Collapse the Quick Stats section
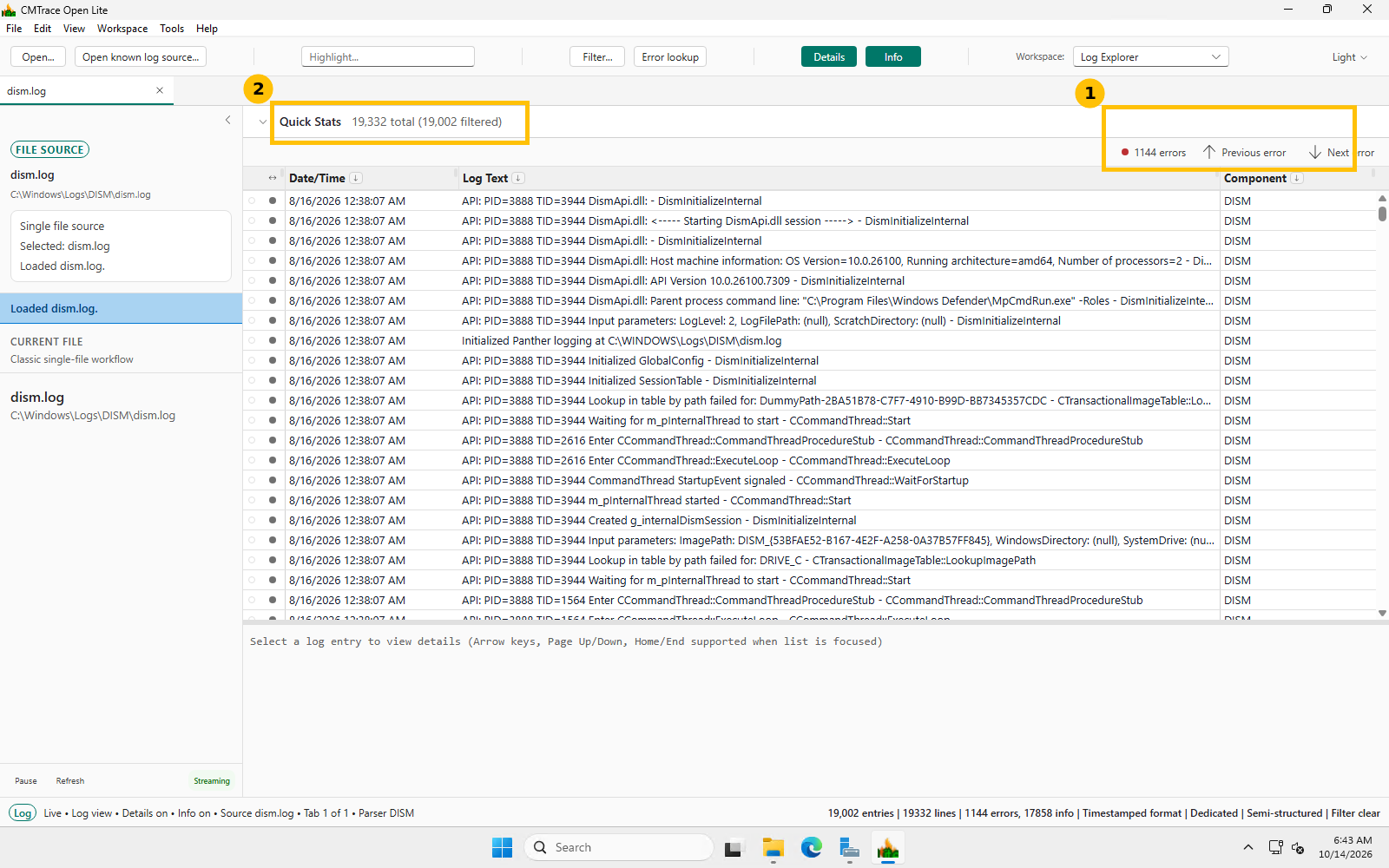Image resolution: width=1389 pixels, height=868 pixels. pos(262,122)
